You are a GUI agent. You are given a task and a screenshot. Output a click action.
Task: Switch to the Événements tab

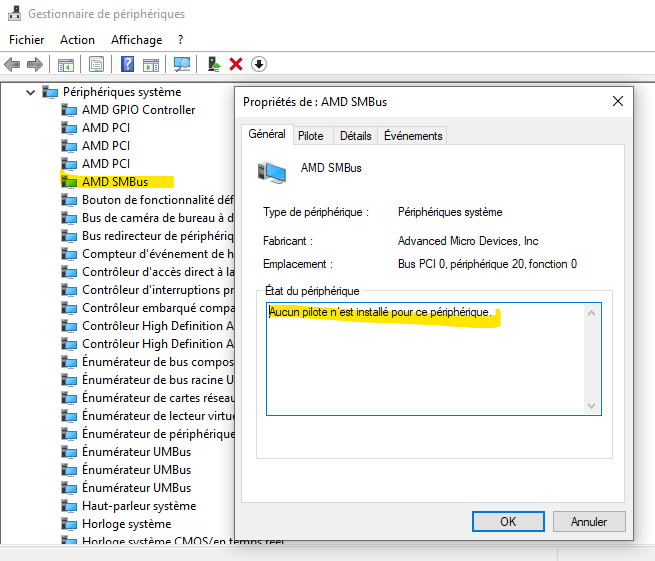(413, 136)
